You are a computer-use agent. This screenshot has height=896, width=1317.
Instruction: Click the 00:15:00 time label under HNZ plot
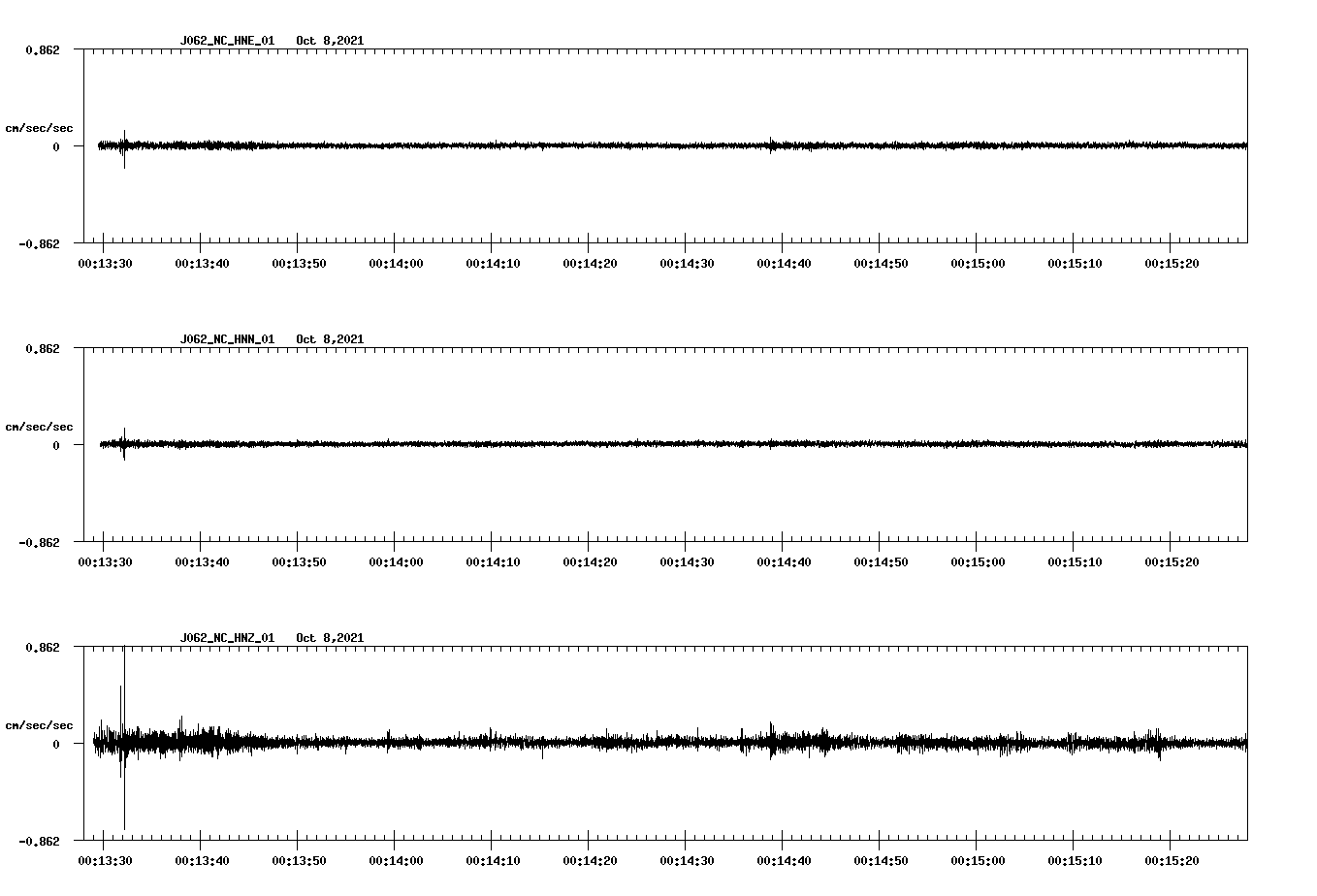tap(978, 861)
